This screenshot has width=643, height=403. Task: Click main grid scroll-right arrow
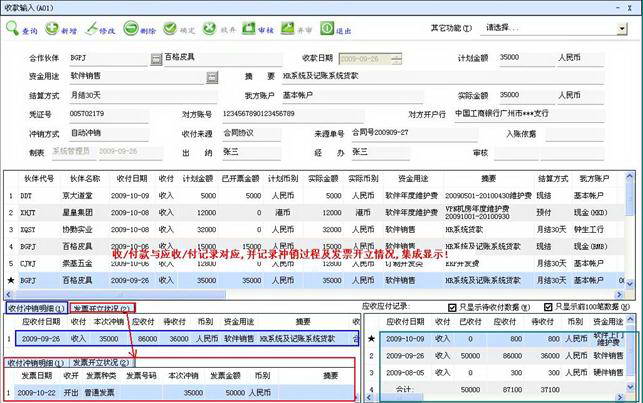[619, 294]
